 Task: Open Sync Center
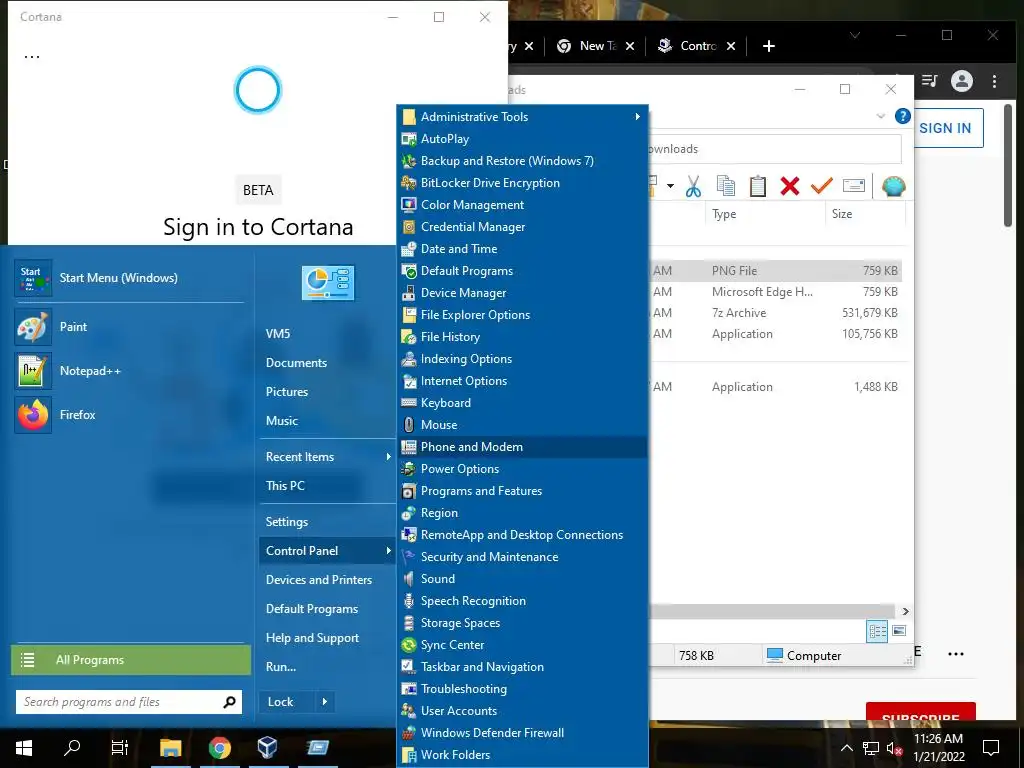tap(522, 645)
